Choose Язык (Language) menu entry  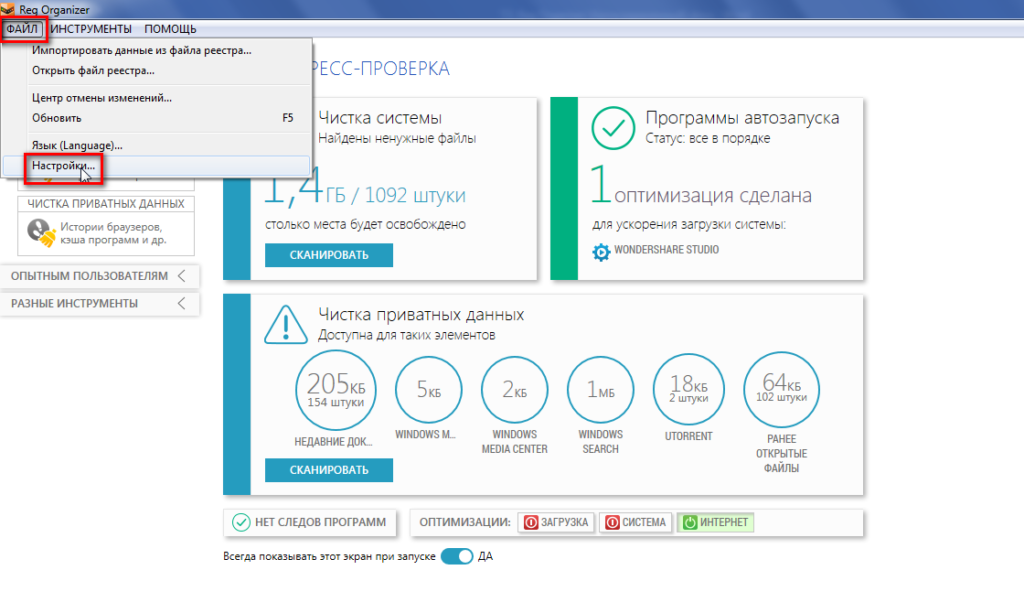78,145
